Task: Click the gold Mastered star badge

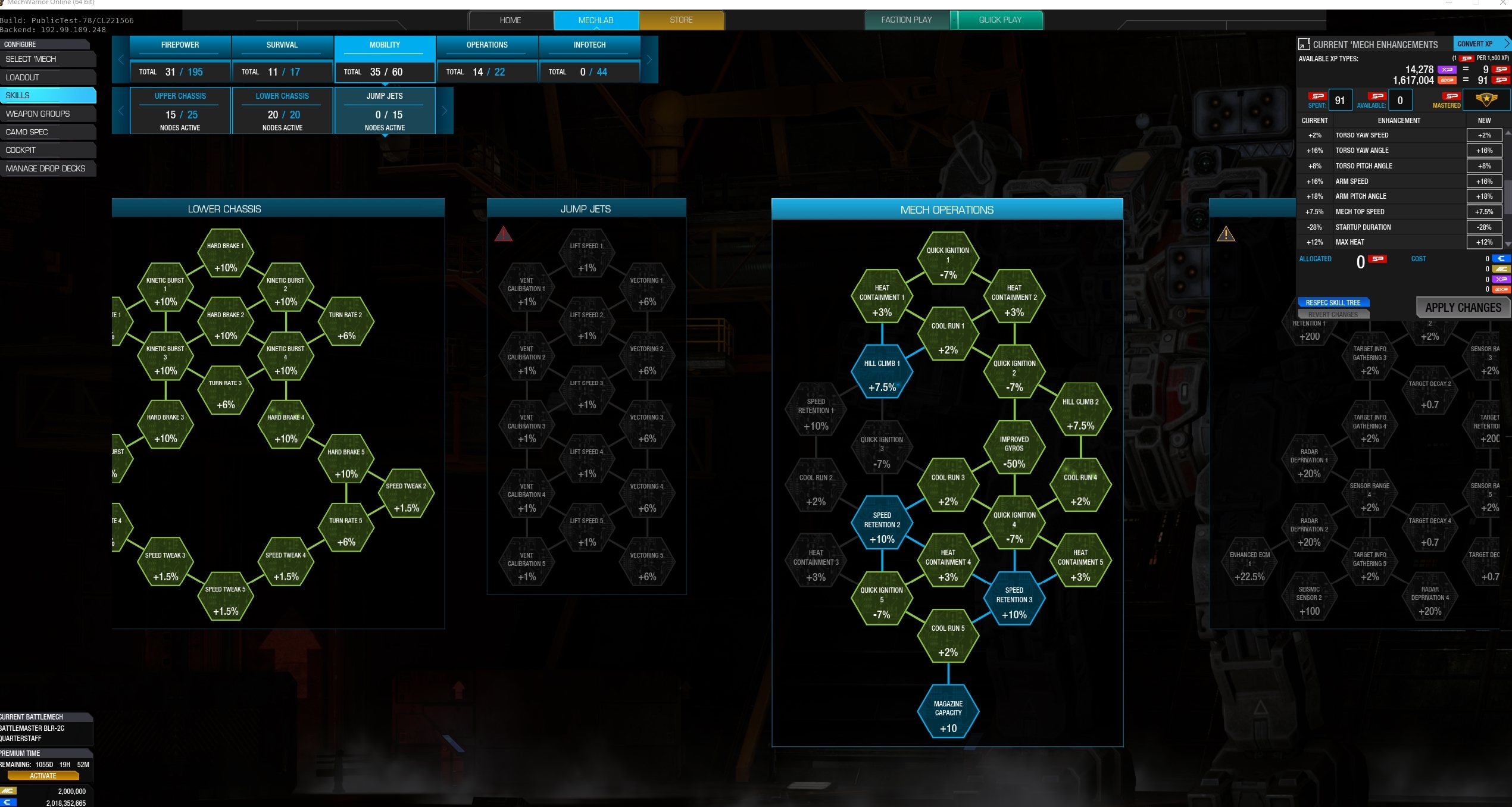Action: 1486,100
